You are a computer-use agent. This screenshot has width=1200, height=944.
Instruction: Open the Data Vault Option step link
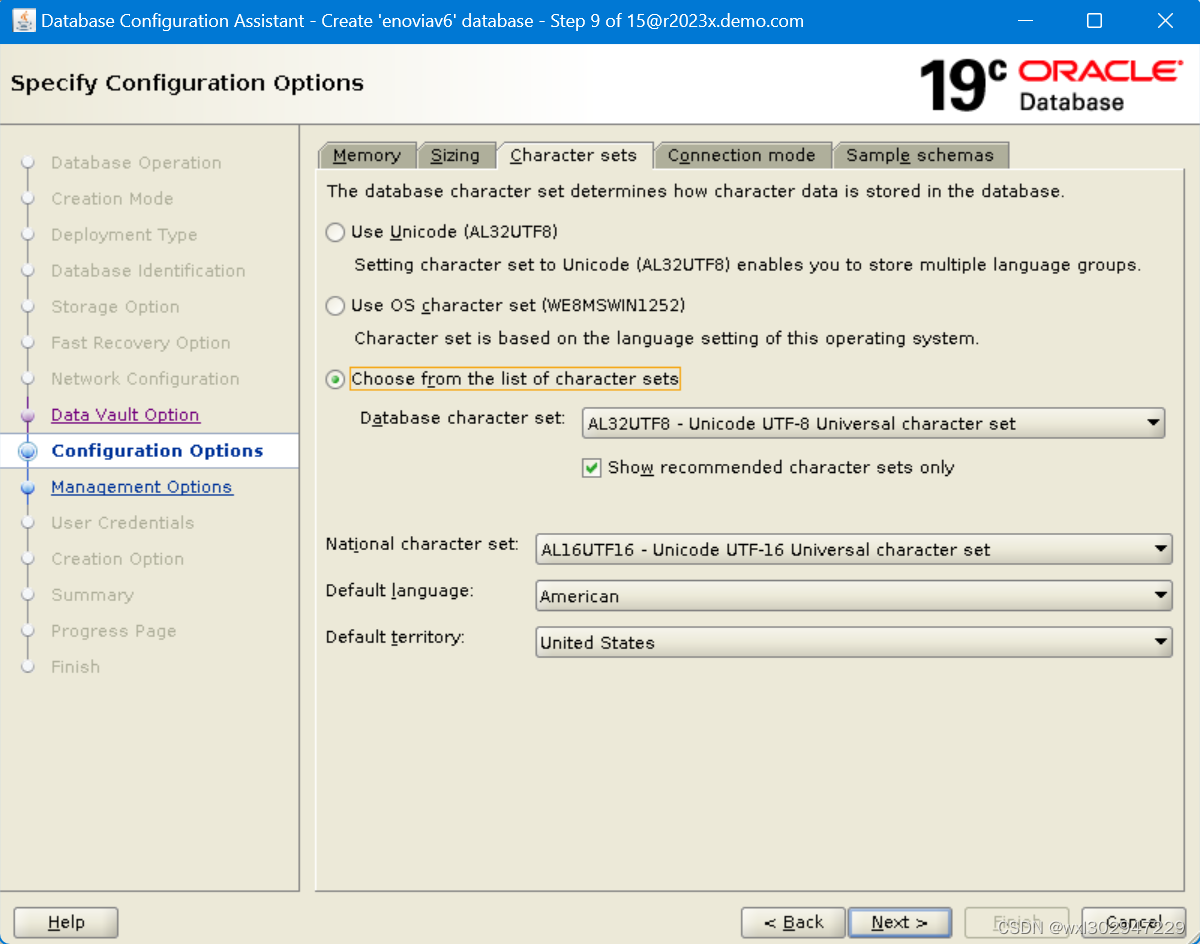125,415
